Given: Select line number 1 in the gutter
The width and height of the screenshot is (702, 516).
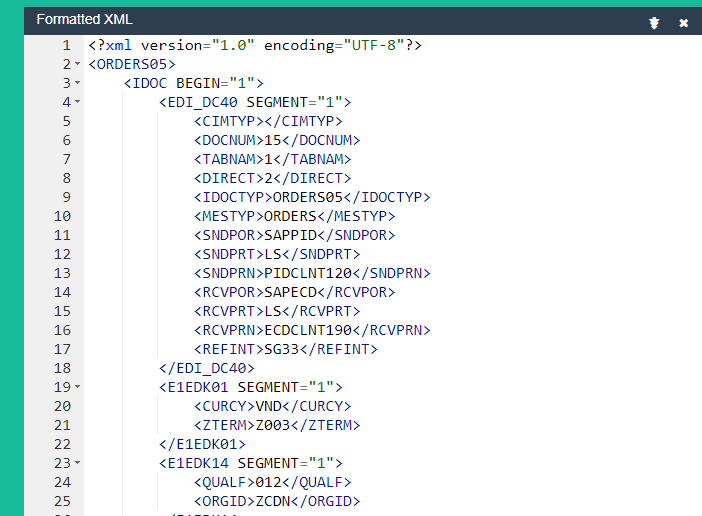Looking at the screenshot, I should tap(65, 46).
